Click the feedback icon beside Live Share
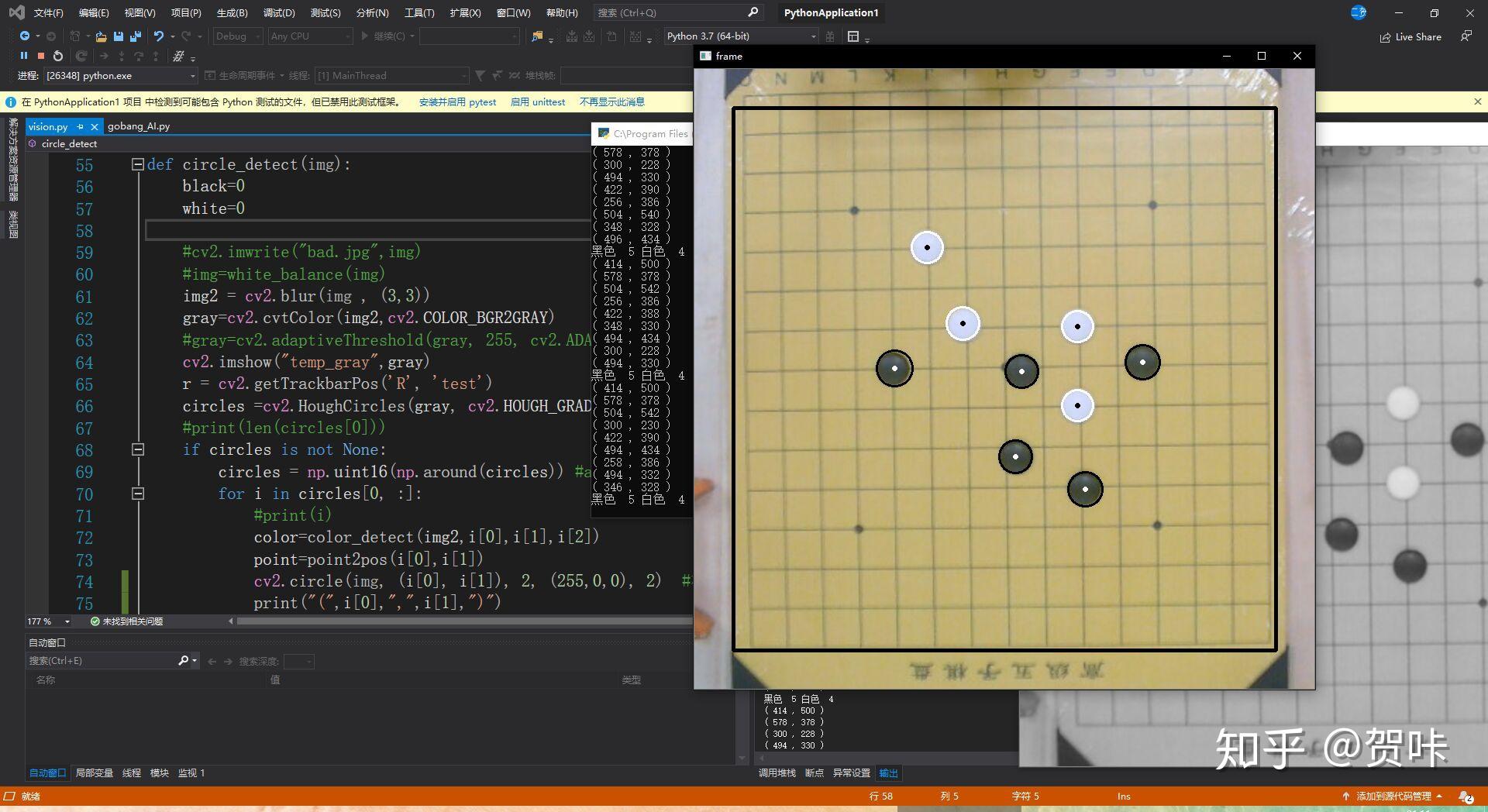1488x812 pixels. (1466, 36)
